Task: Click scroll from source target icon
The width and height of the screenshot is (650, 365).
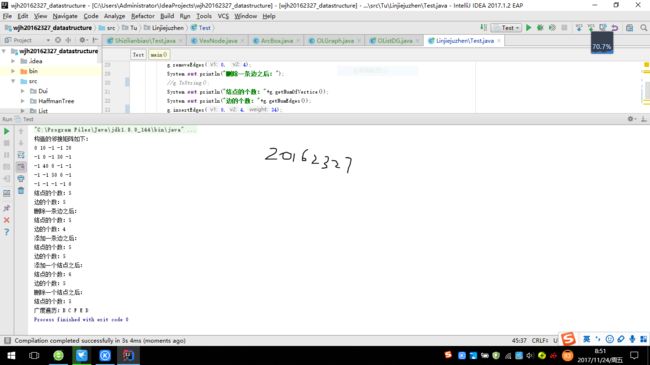Action: coord(58,40)
